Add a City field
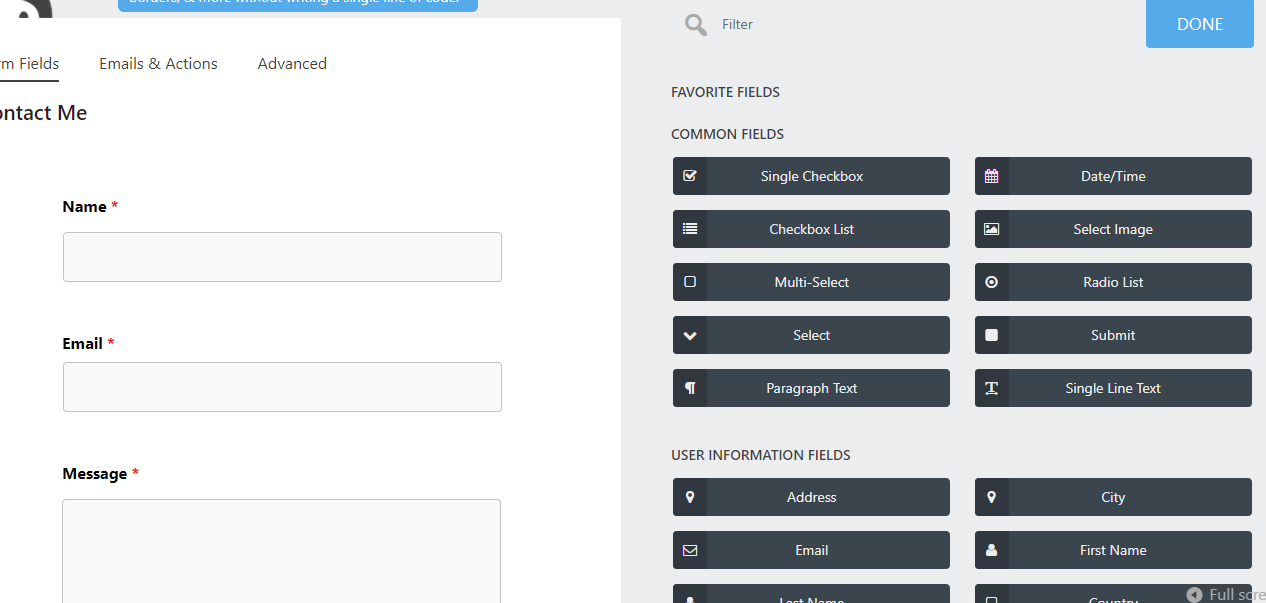The height and width of the screenshot is (603, 1266). click(1113, 497)
